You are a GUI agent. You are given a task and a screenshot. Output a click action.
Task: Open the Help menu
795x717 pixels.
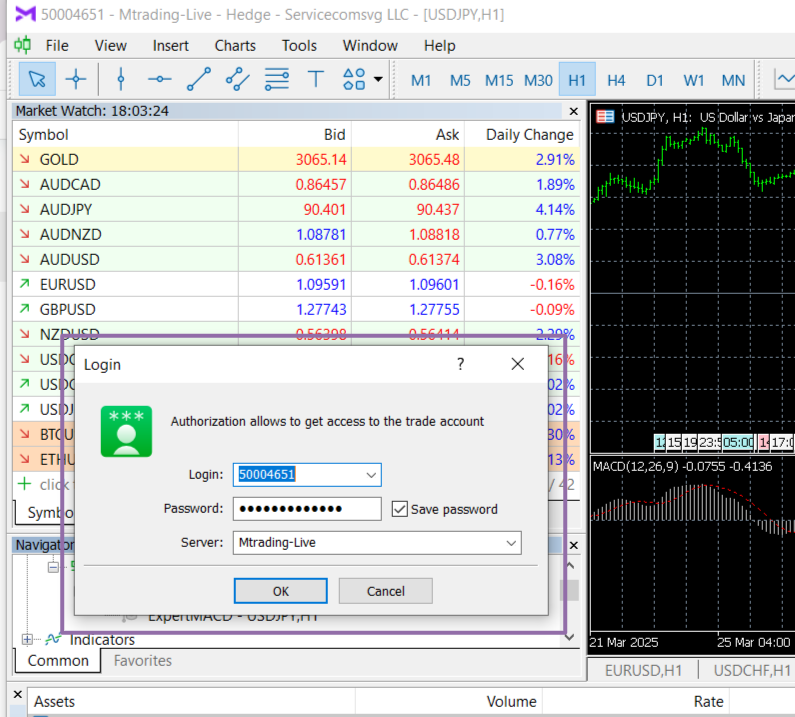click(440, 46)
